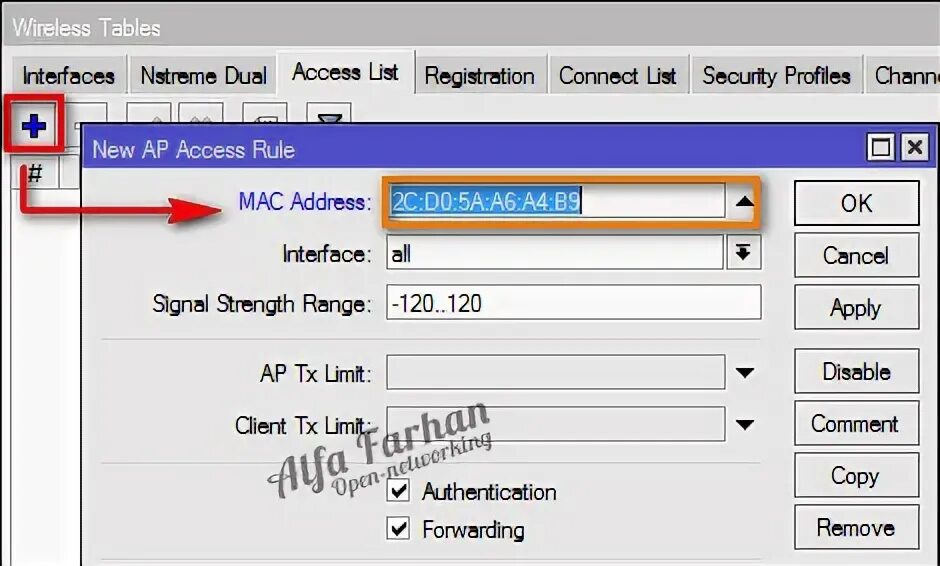Uncheck the Forwarding checkbox

click(x=398, y=529)
